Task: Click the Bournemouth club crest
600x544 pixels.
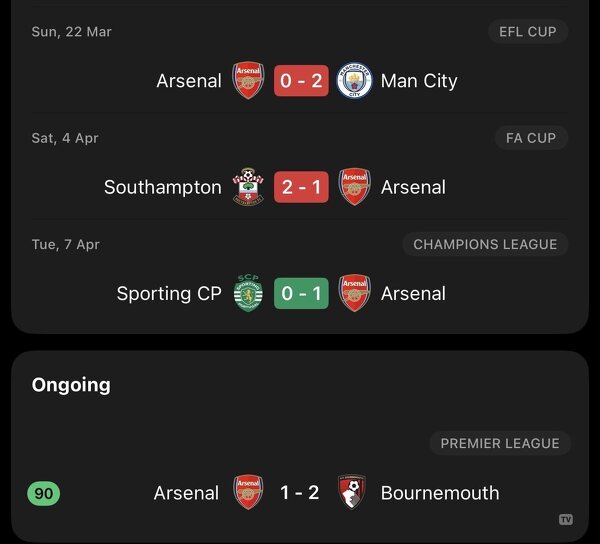Action: (353, 492)
